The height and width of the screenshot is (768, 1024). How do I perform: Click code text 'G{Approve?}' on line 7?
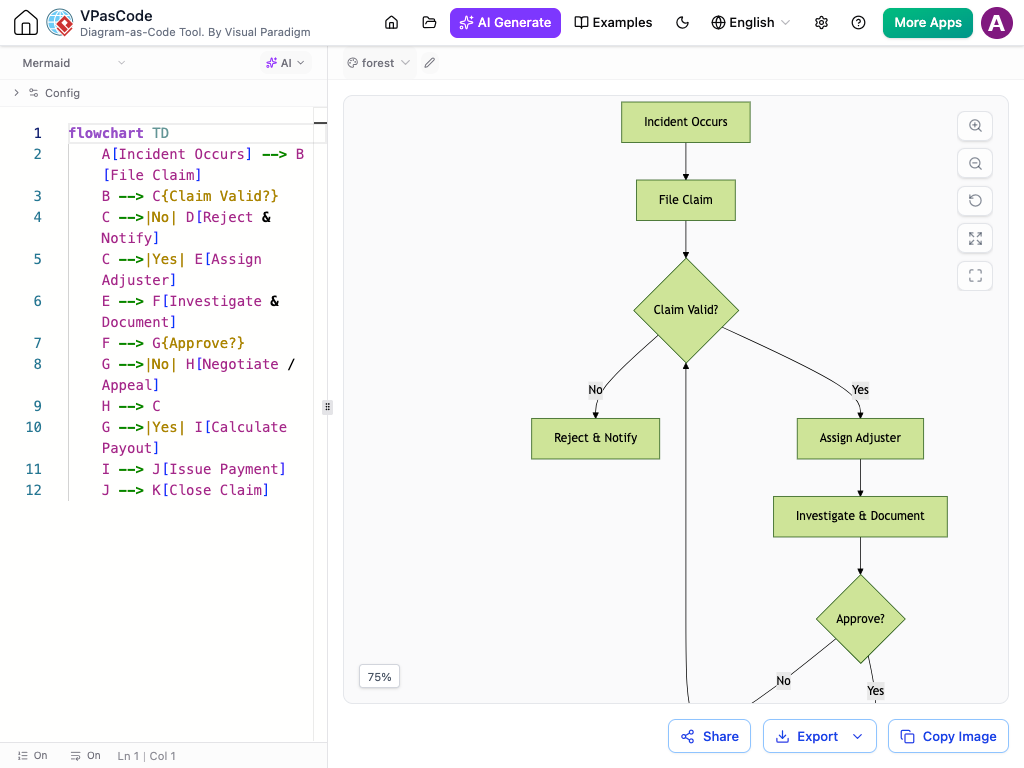pos(199,343)
